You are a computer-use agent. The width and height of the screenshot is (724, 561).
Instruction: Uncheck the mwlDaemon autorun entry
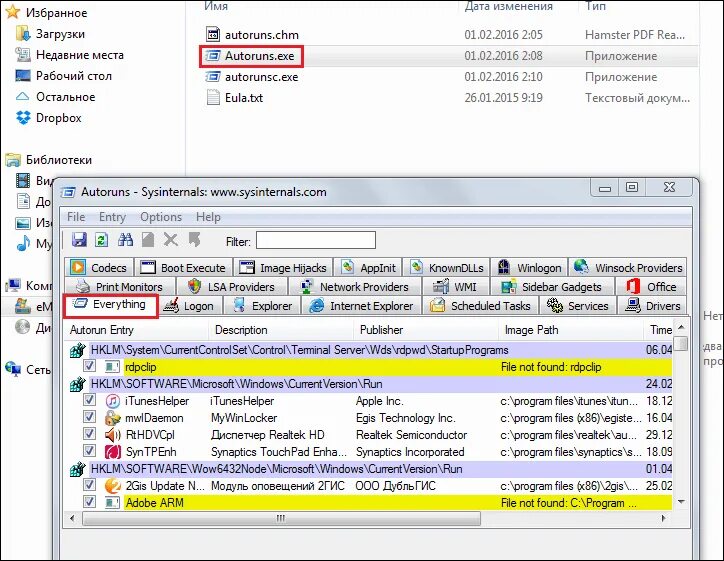click(x=89, y=417)
